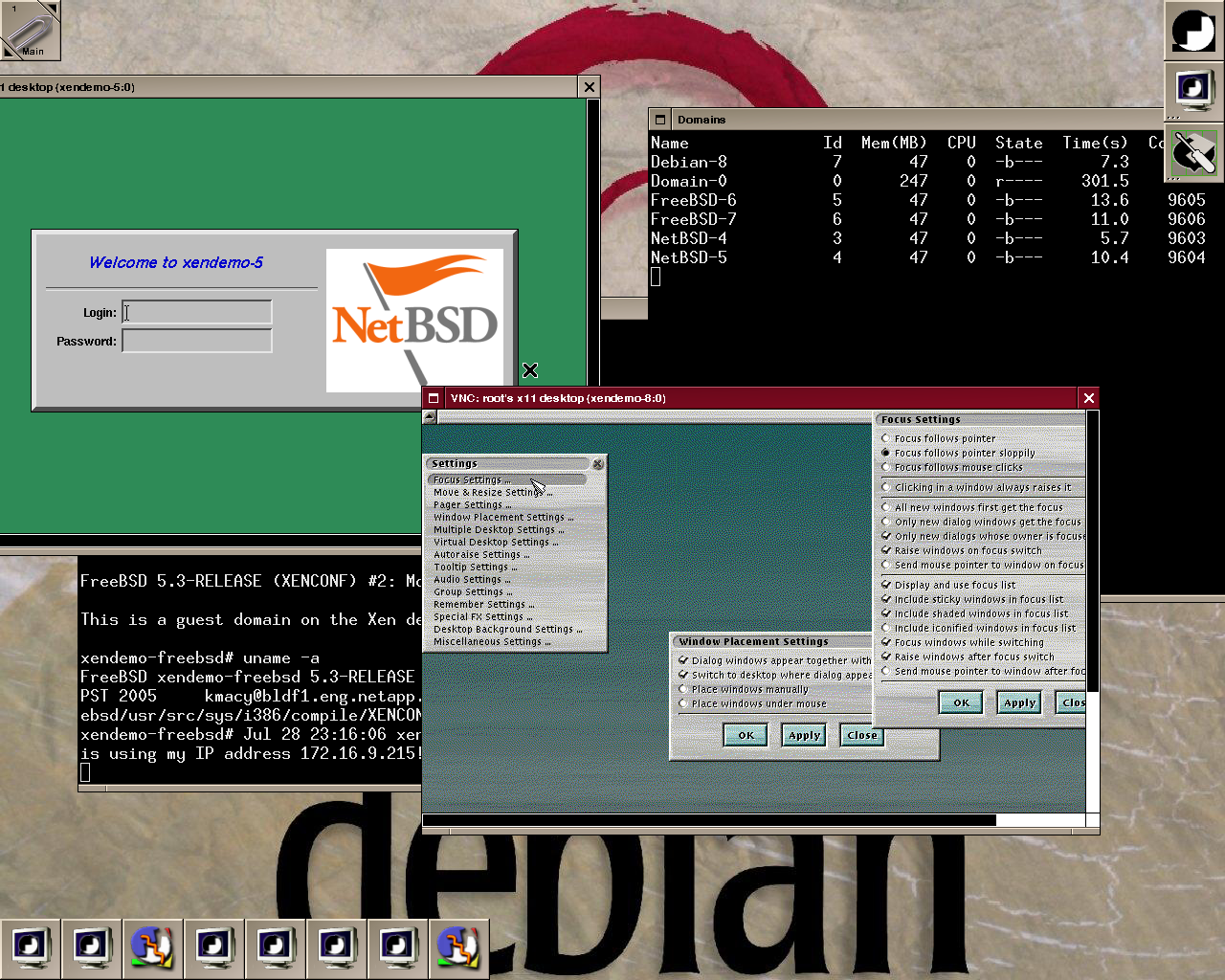1225x980 pixels.
Task: Click NetBSD-5 in the Domains list
Action: pos(689,257)
